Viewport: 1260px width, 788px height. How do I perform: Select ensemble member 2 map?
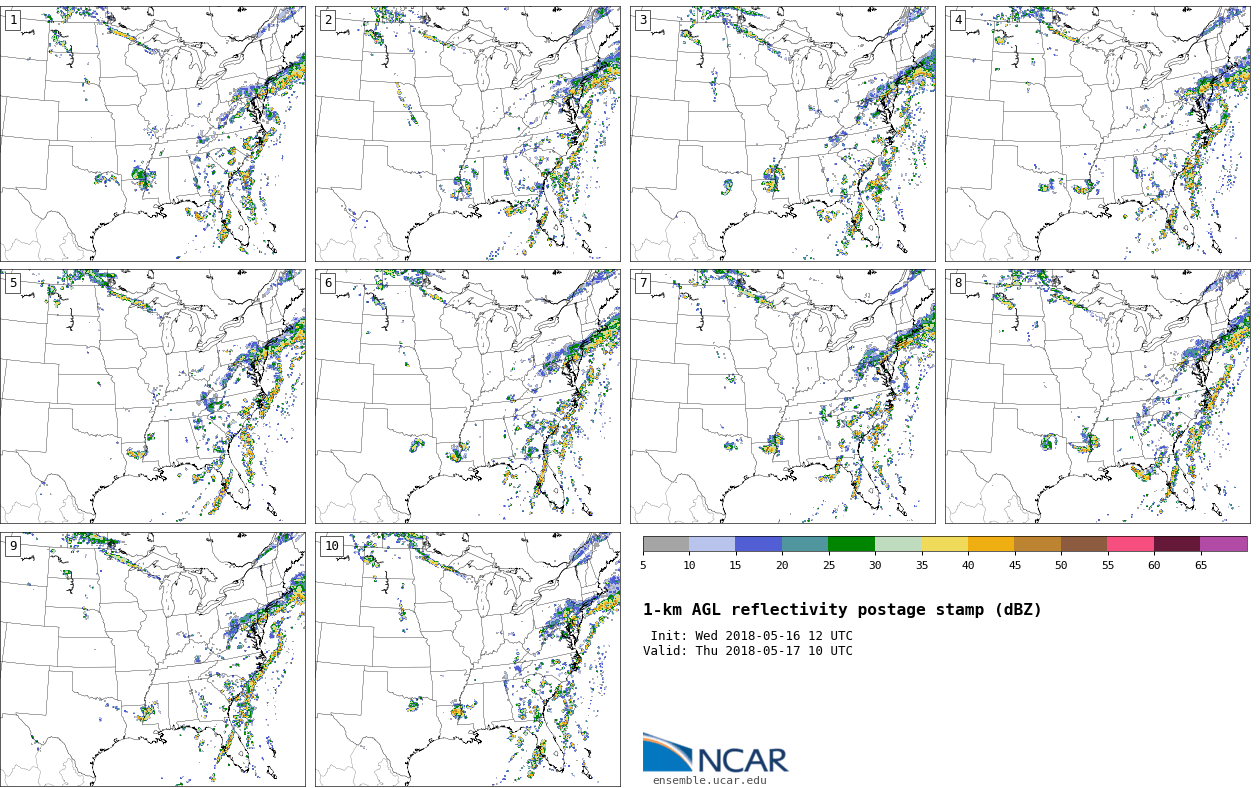(x=467, y=134)
